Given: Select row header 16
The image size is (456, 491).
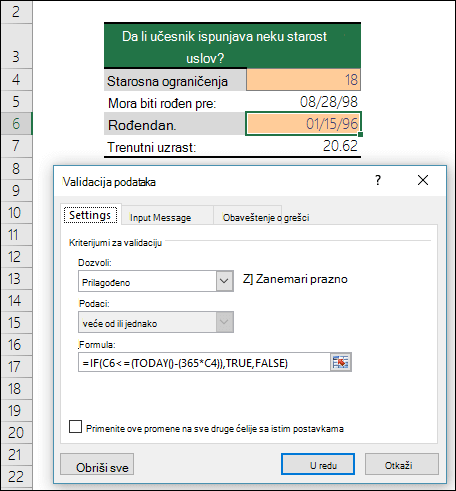Looking at the screenshot, I should 16,344.
